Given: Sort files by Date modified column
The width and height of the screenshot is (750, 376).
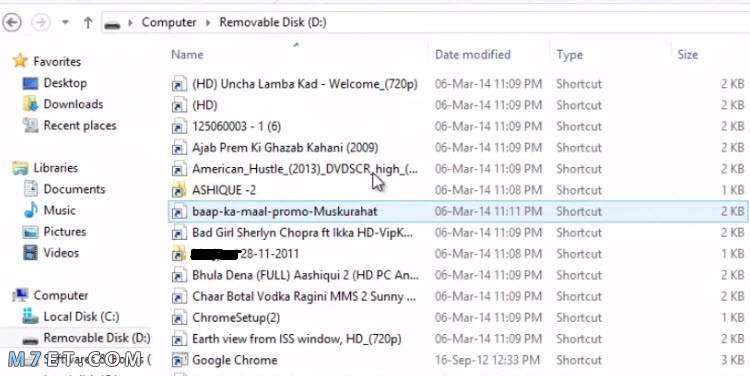Looking at the screenshot, I should pos(473,55).
